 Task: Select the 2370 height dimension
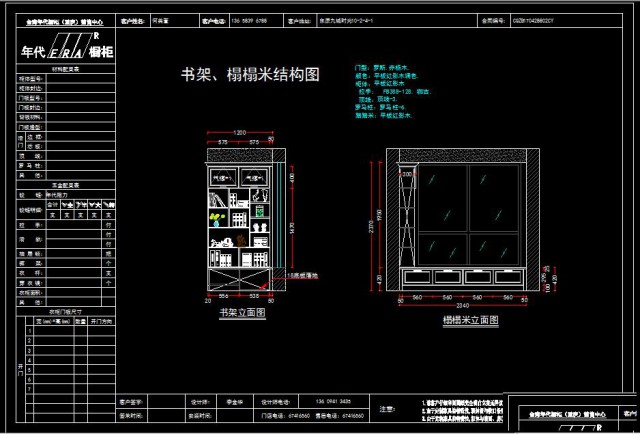tap(371, 227)
